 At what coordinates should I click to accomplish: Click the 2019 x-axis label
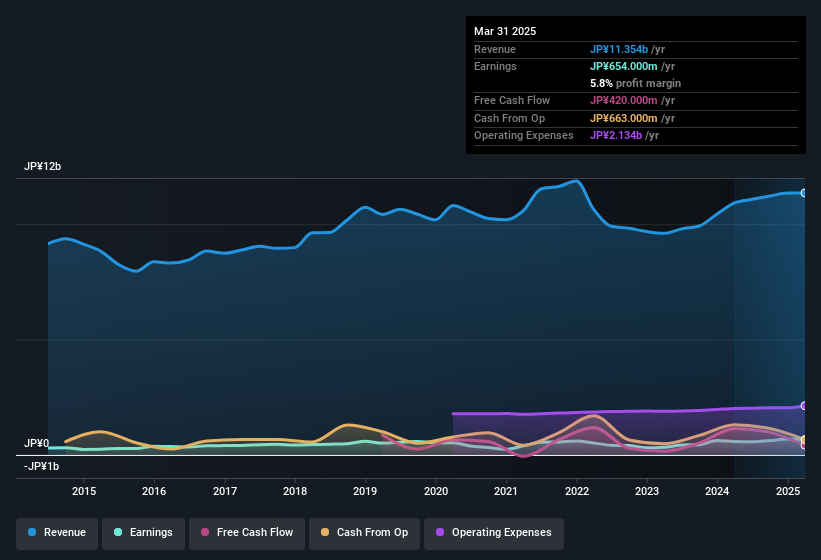[x=365, y=491]
